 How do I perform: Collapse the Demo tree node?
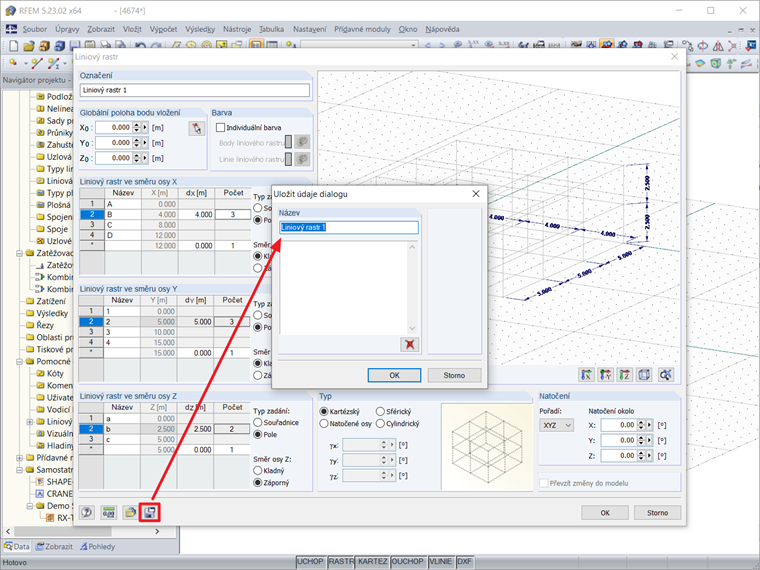(x=30, y=506)
